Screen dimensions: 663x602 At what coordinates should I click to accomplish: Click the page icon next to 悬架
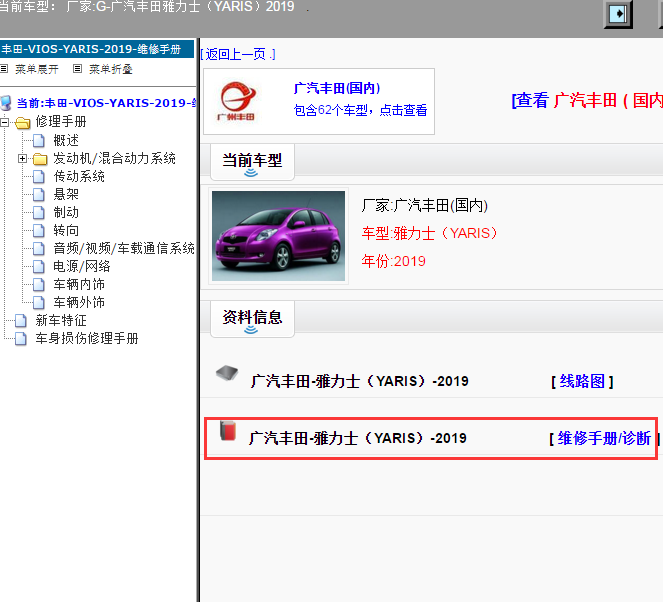[x=39, y=194]
